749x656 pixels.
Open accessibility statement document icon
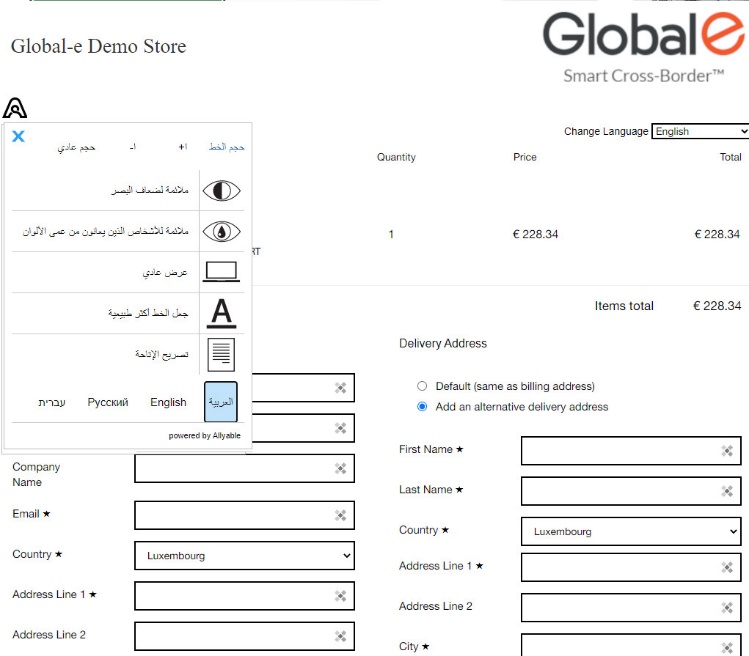pyautogui.click(x=221, y=354)
